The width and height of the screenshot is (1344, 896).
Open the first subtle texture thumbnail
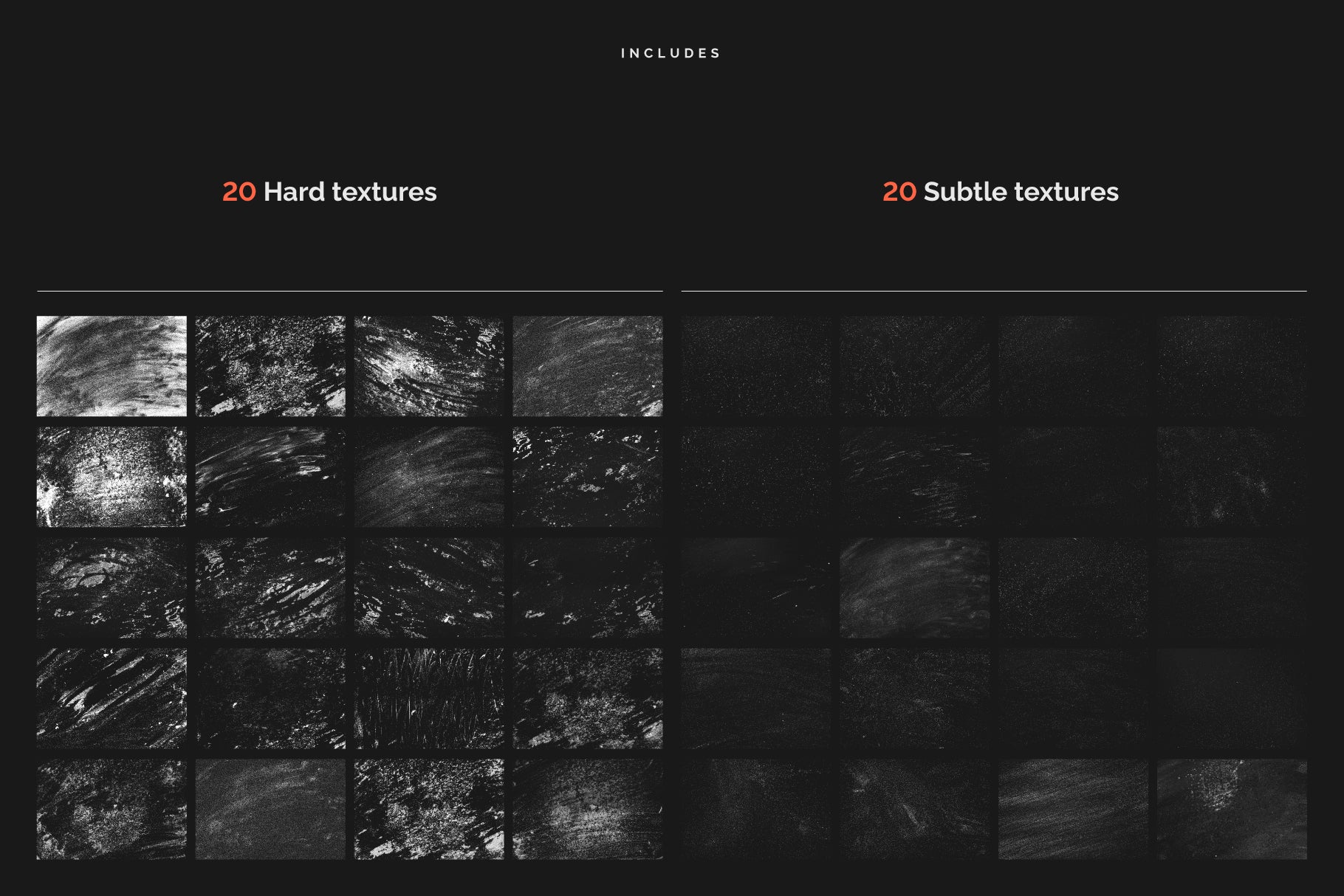tap(755, 366)
